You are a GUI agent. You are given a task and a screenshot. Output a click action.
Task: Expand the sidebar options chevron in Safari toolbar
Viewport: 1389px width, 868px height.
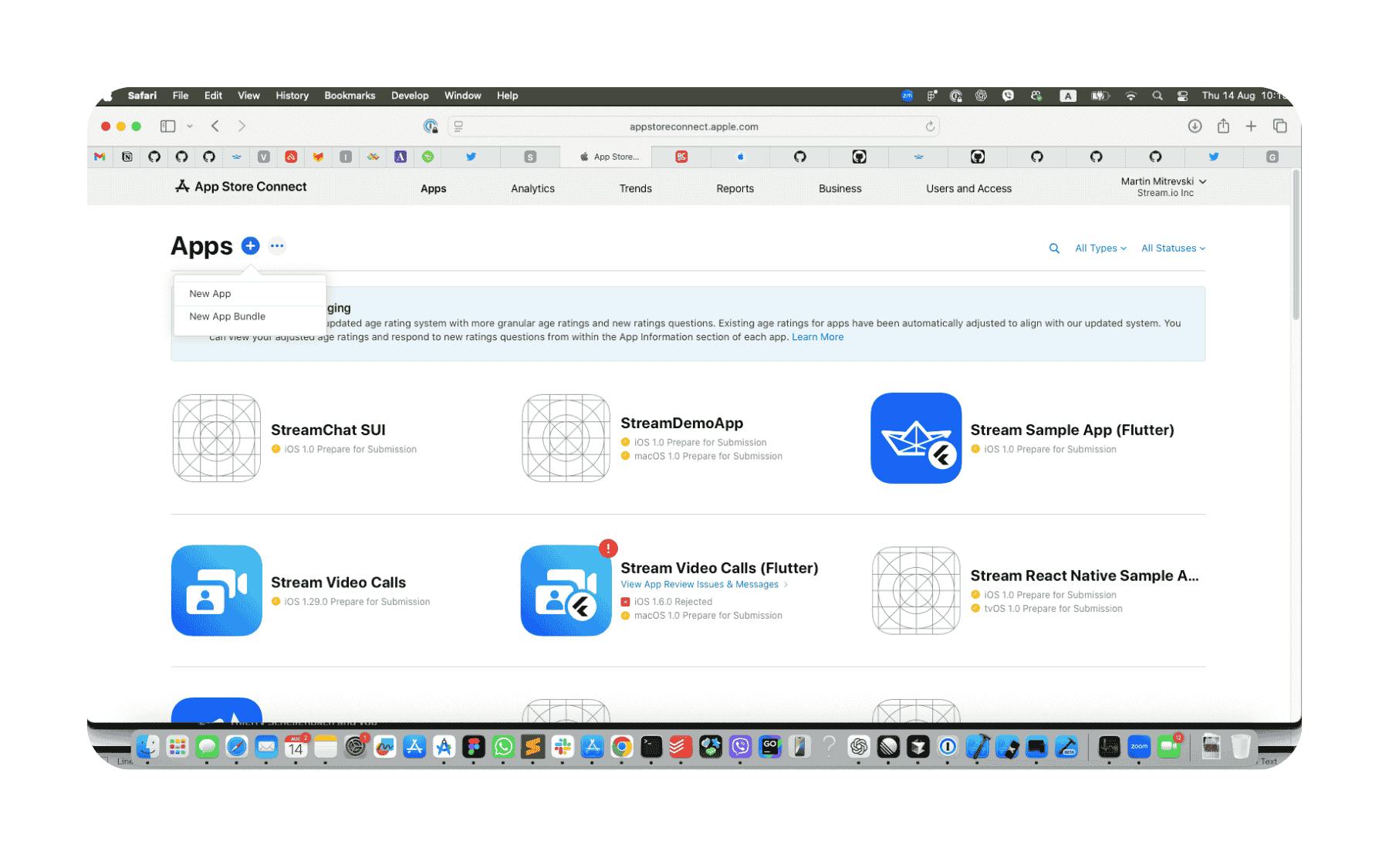click(x=189, y=126)
